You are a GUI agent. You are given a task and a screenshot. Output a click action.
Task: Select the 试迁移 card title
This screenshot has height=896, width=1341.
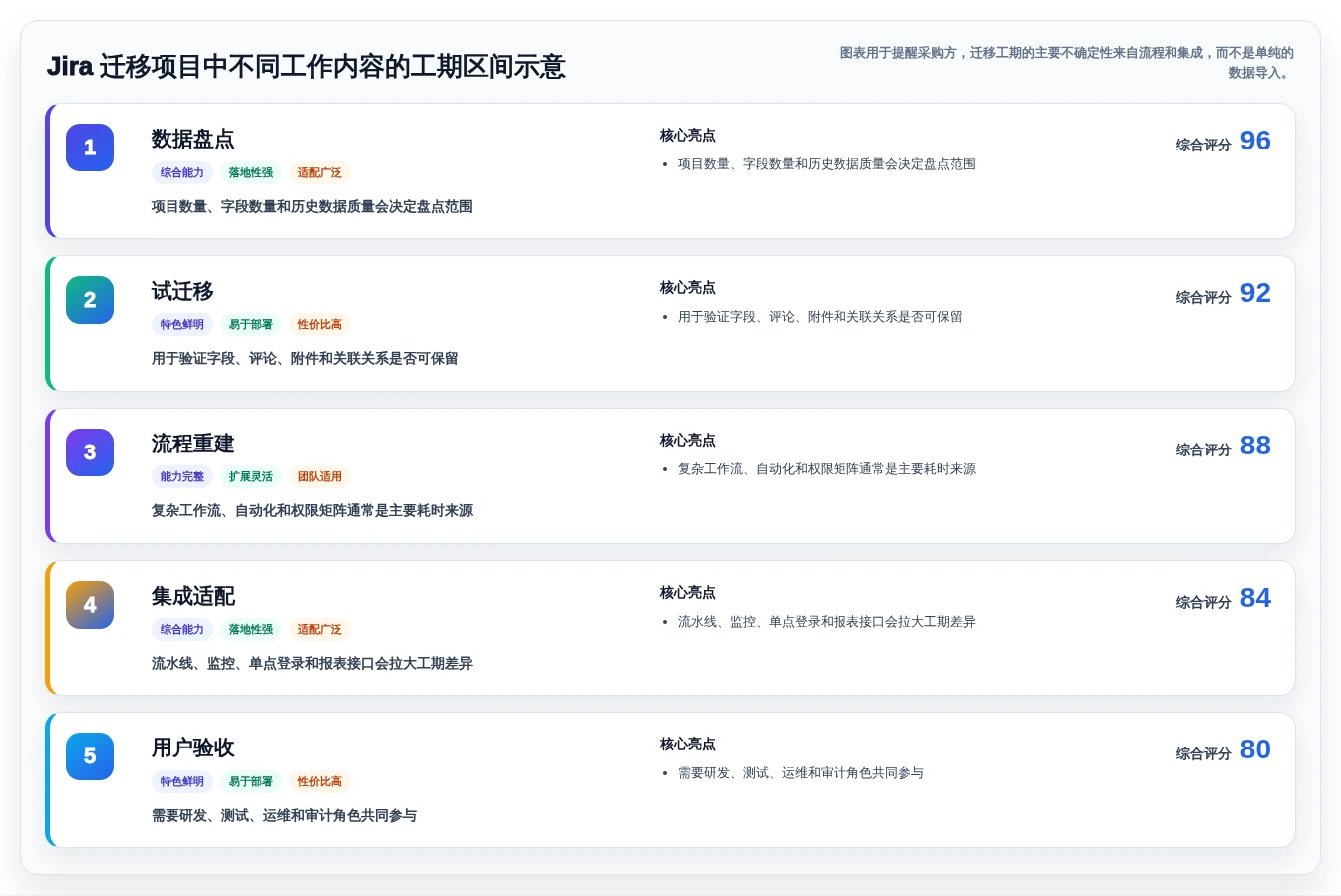click(x=182, y=291)
